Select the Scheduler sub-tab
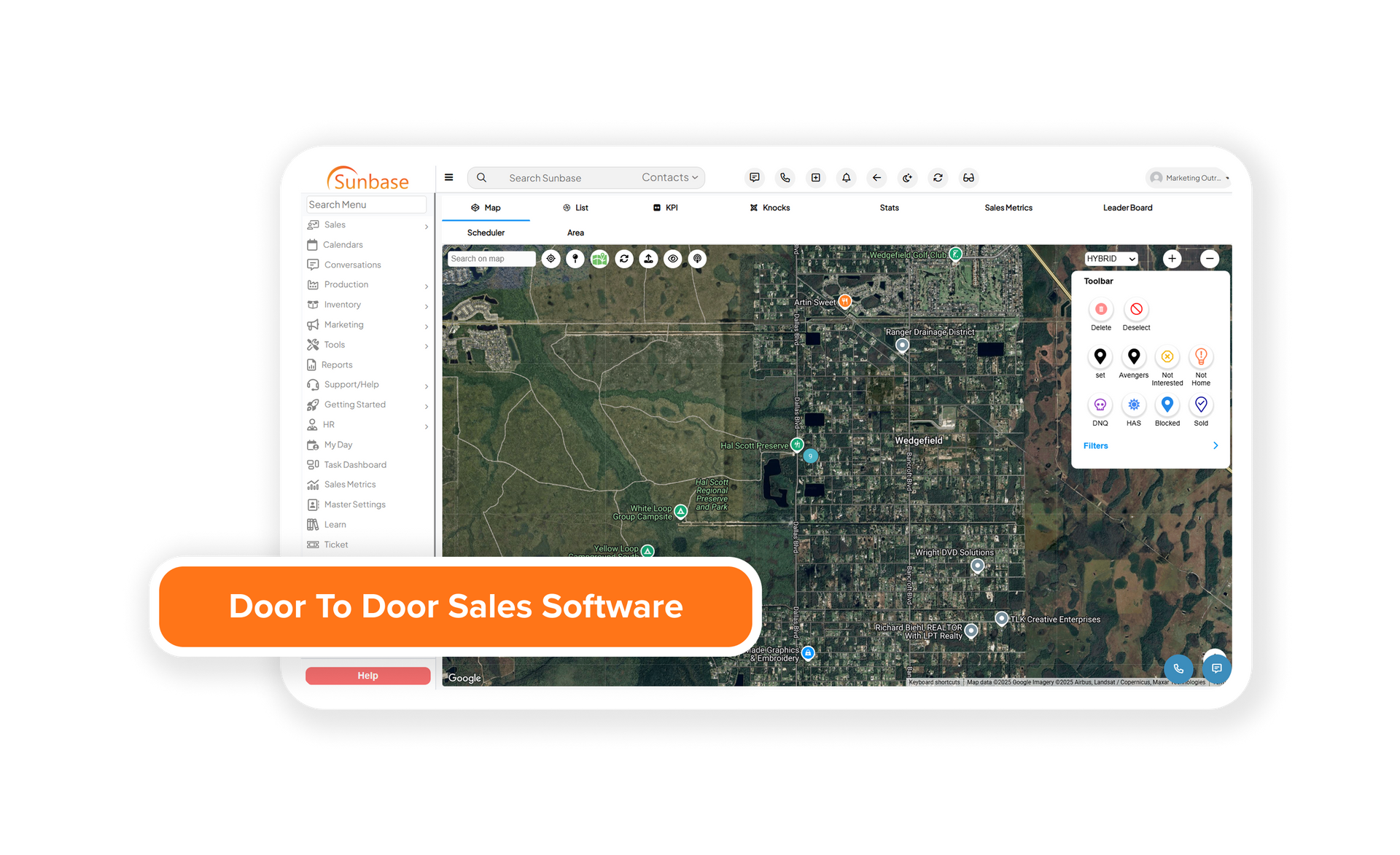1400x855 pixels. (x=486, y=233)
